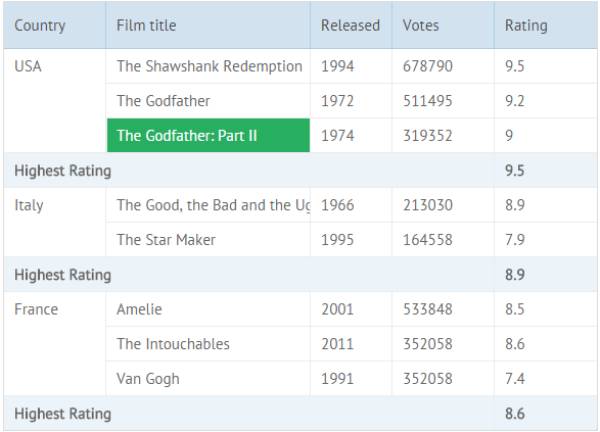Screen dimensions: 600x432
Task: Select the 1966 released year cell
Action: (x=351, y=205)
